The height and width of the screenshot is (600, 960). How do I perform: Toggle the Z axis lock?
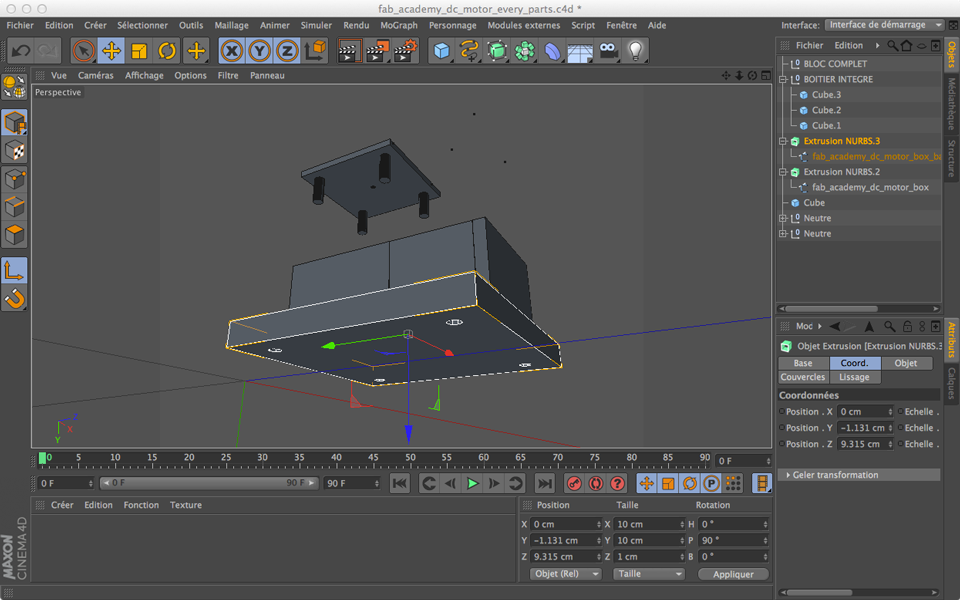(x=287, y=50)
